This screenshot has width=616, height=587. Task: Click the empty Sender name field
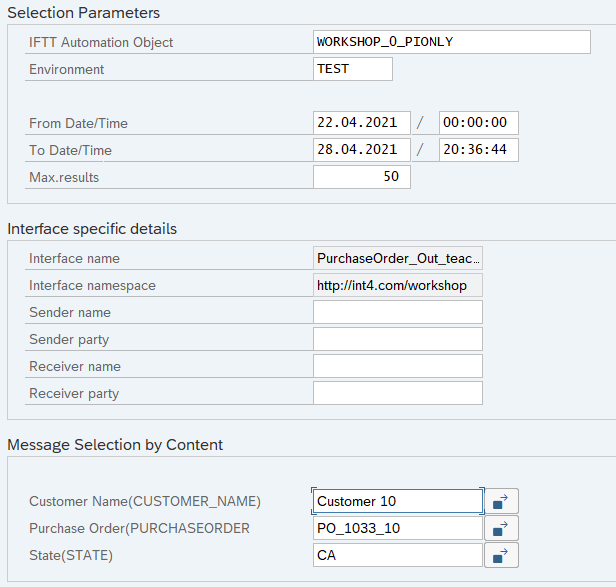(x=397, y=312)
